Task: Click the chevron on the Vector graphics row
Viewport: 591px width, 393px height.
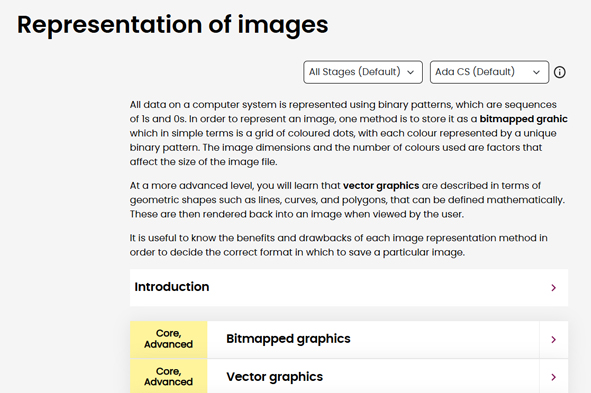Action: 553,377
